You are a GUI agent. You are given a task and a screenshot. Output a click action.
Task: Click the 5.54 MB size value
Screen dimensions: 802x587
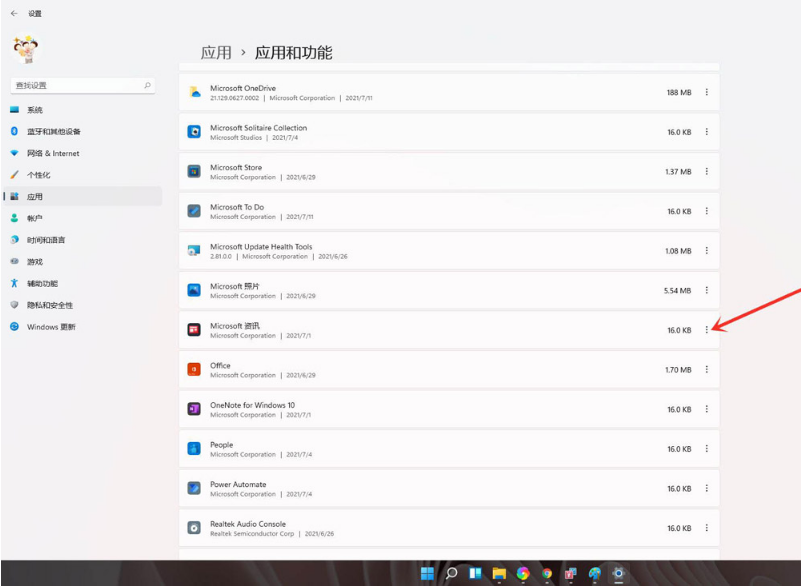pos(677,290)
